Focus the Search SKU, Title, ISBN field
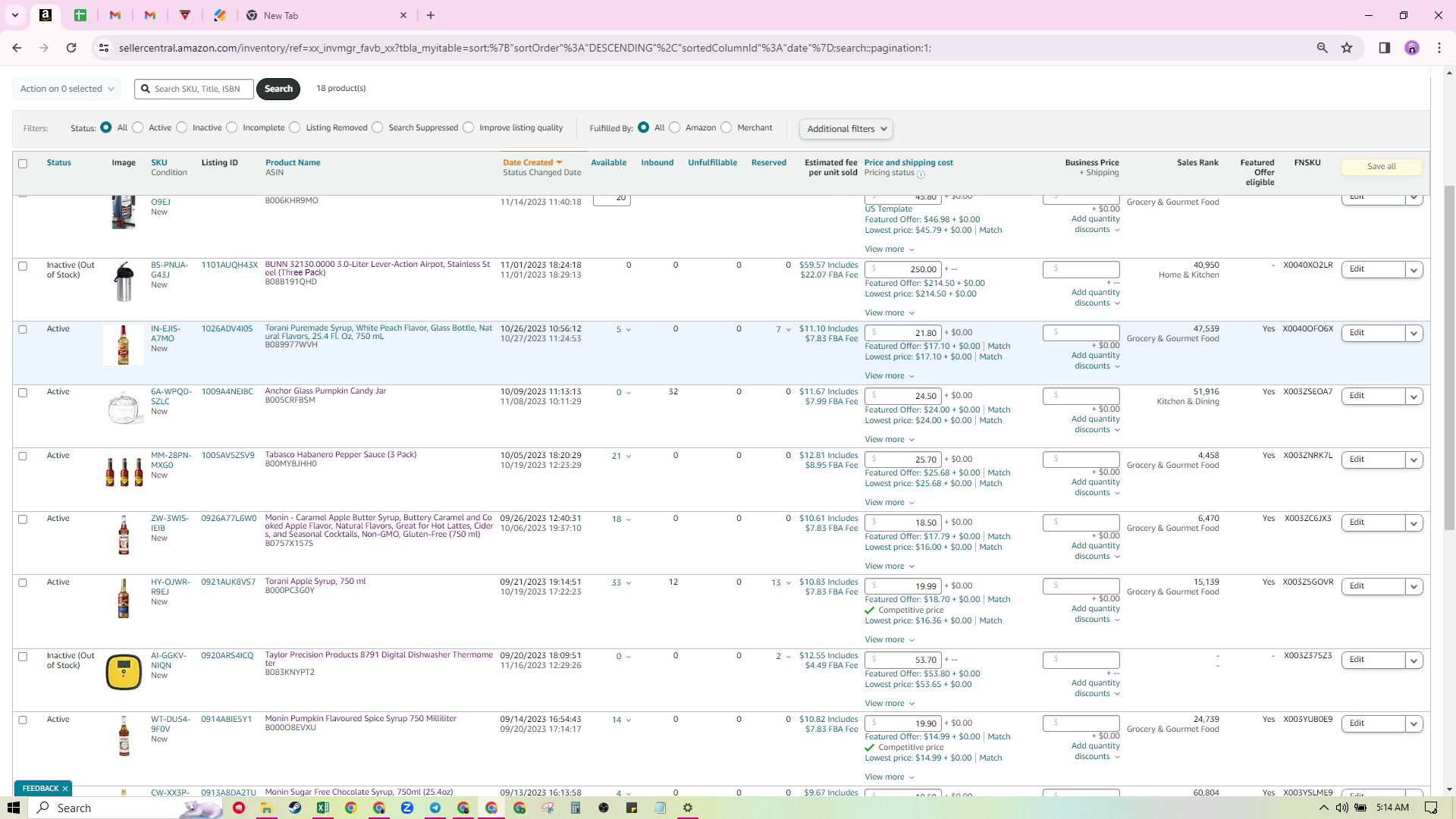Screen dimensions: 1456x819 coord(194,89)
